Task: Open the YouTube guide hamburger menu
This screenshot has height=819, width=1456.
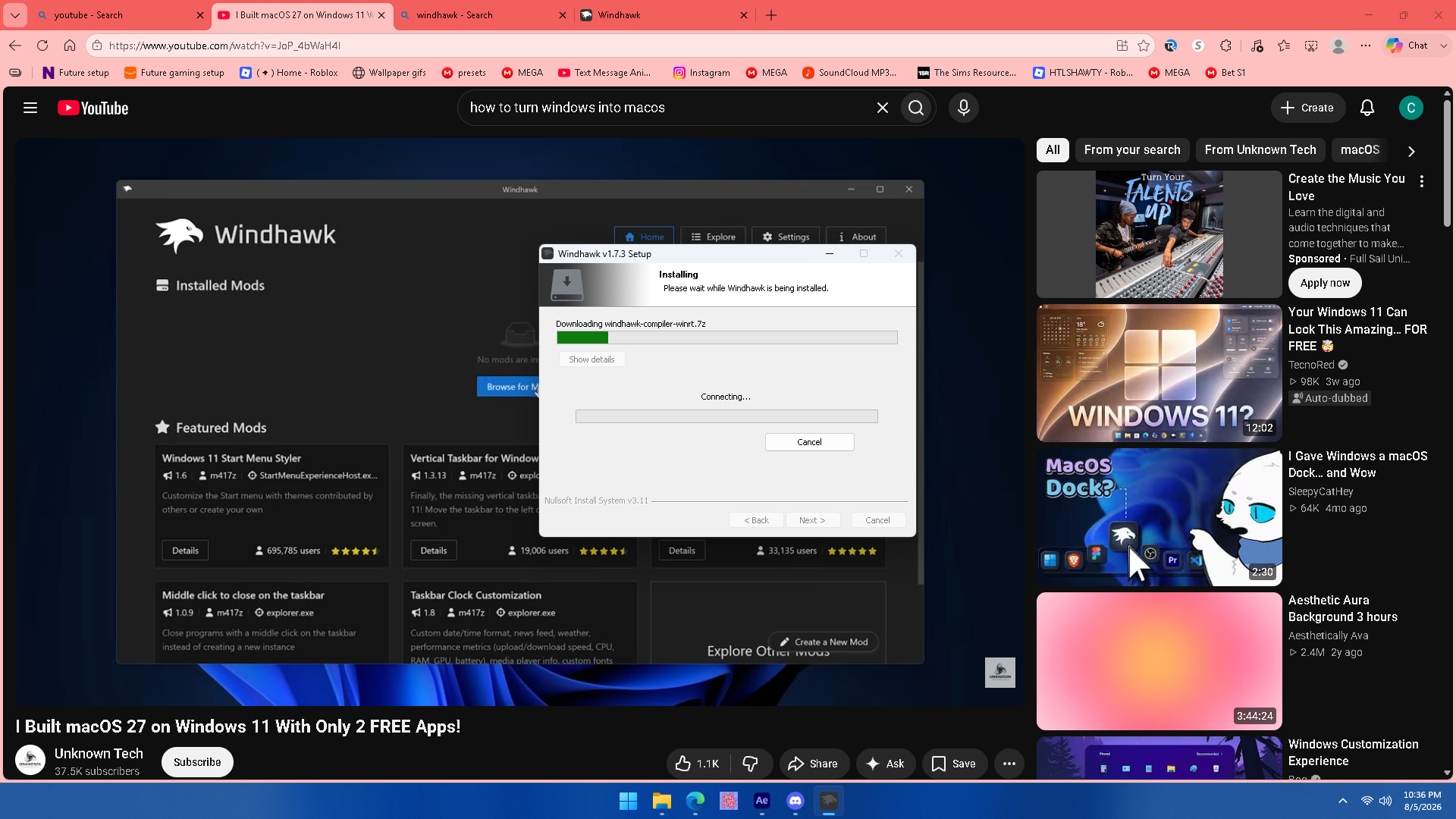Action: pos(30,108)
